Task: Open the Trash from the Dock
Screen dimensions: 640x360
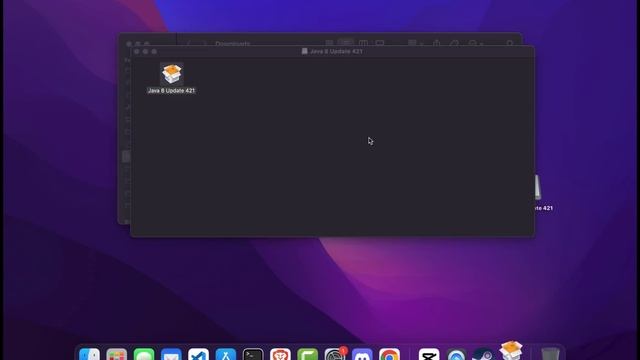Action: 550,353
